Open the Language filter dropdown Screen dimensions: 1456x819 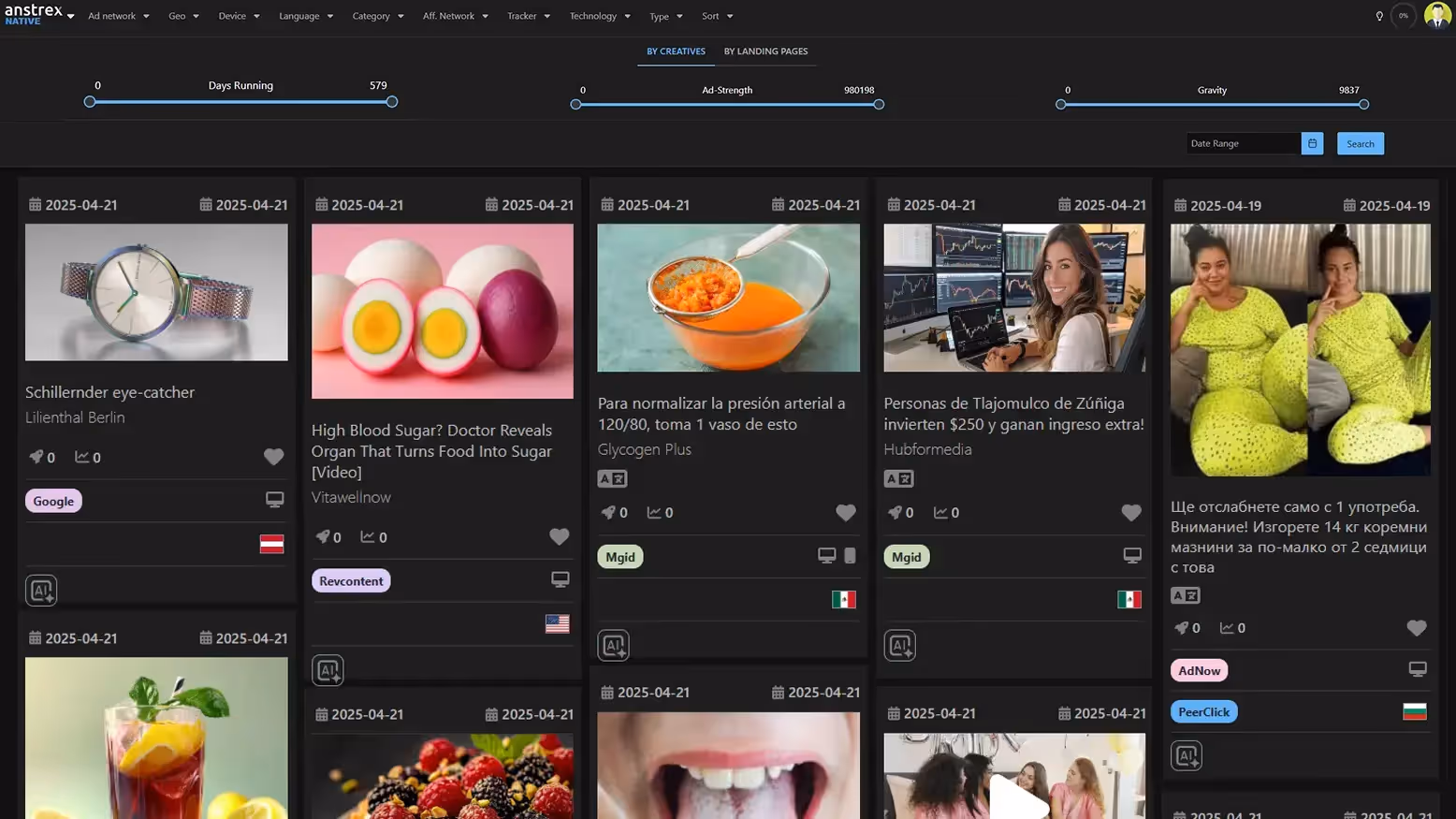coord(306,16)
